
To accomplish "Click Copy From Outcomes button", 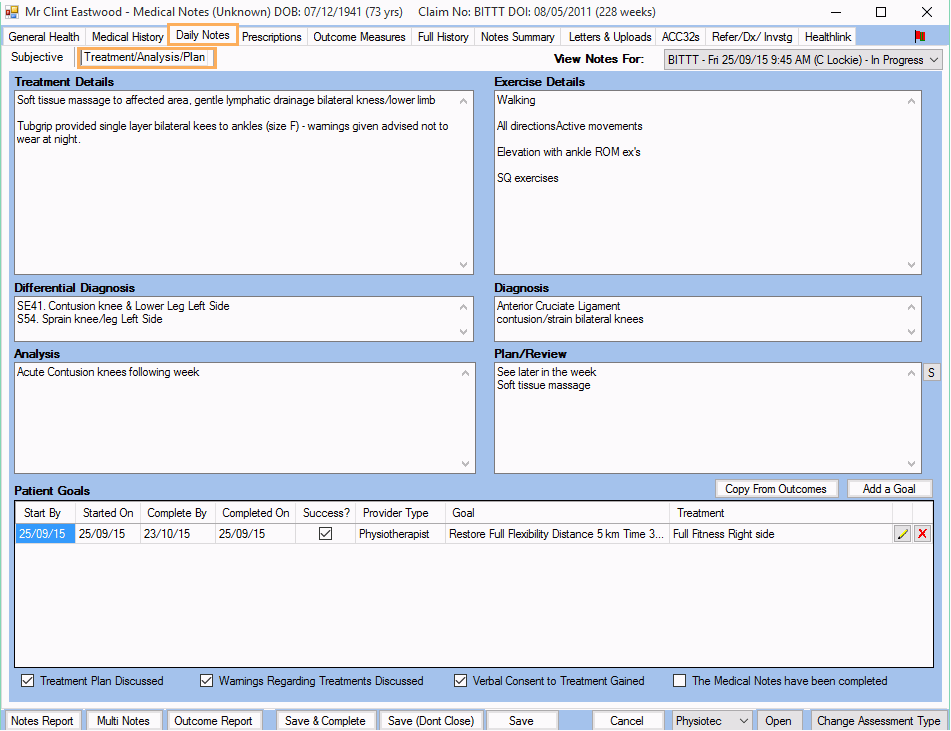I will click(x=776, y=489).
